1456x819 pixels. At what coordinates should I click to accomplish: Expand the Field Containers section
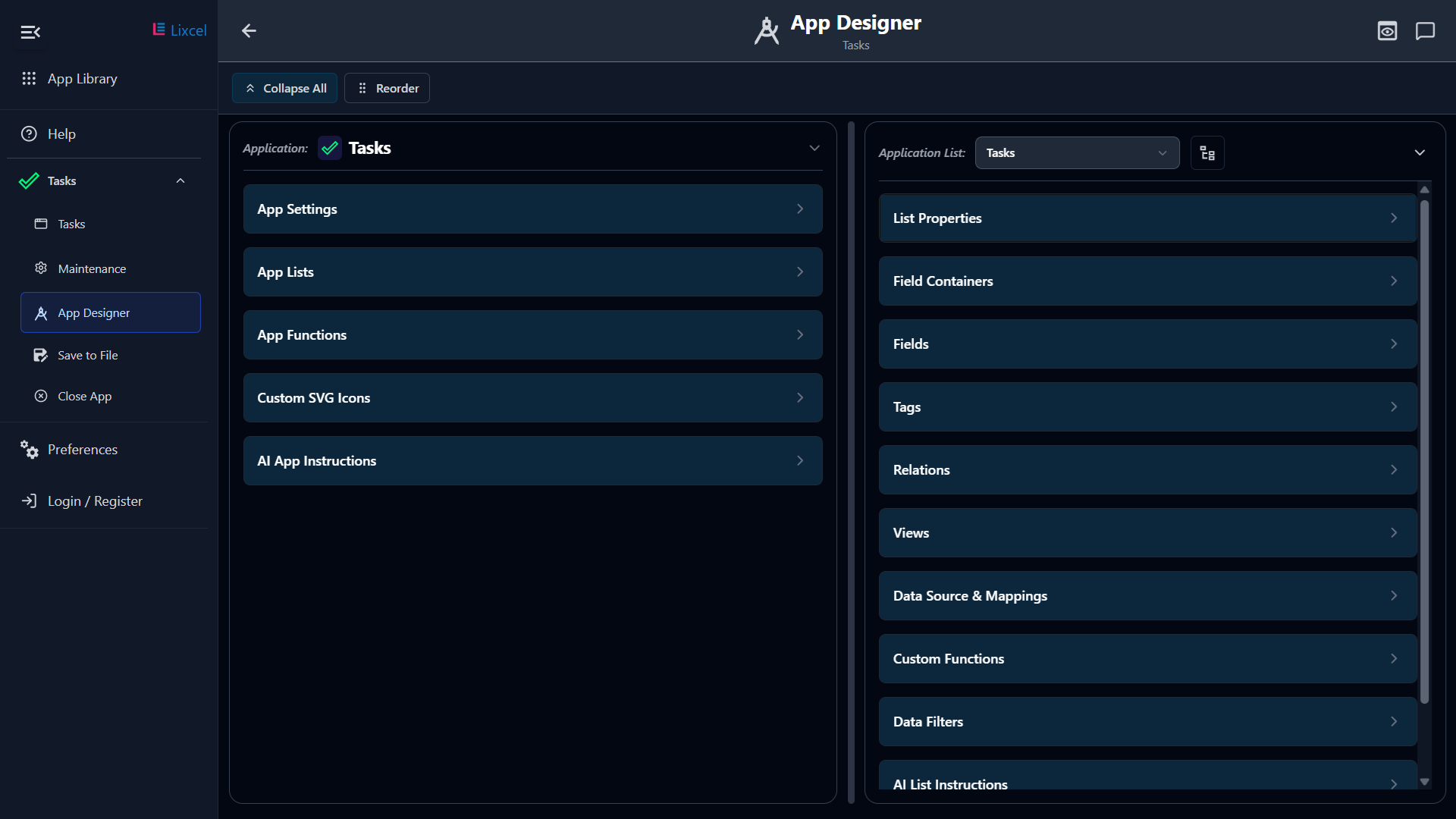[x=1147, y=281]
